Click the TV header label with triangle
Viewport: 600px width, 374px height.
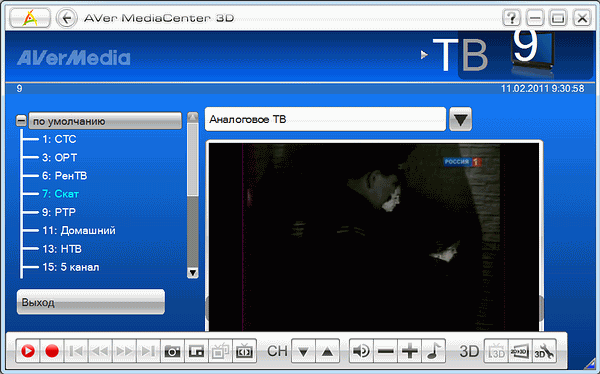(455, 56)
